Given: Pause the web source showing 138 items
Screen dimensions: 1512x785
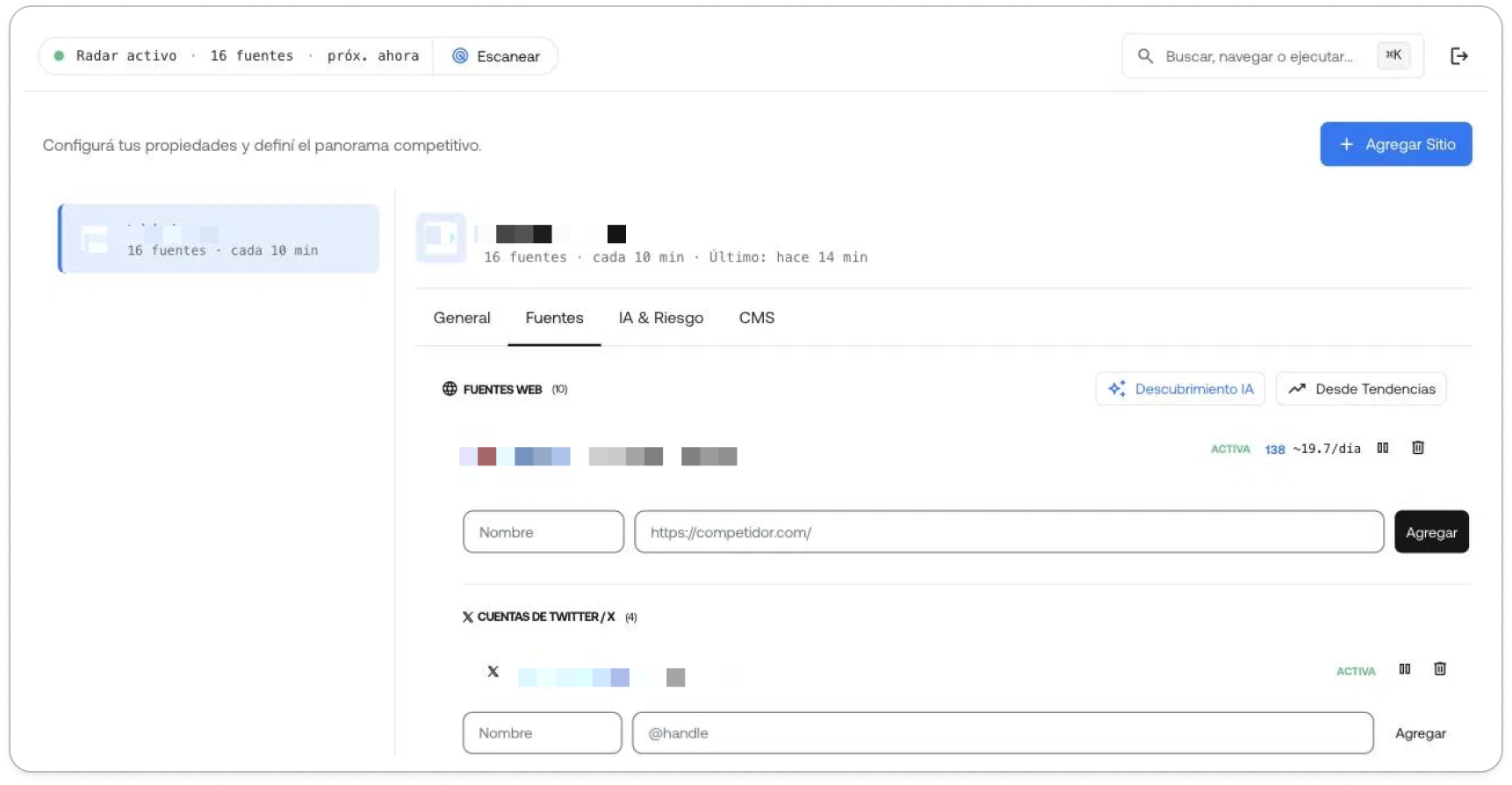Looking at the screenshot, I should coord(1383,448).
